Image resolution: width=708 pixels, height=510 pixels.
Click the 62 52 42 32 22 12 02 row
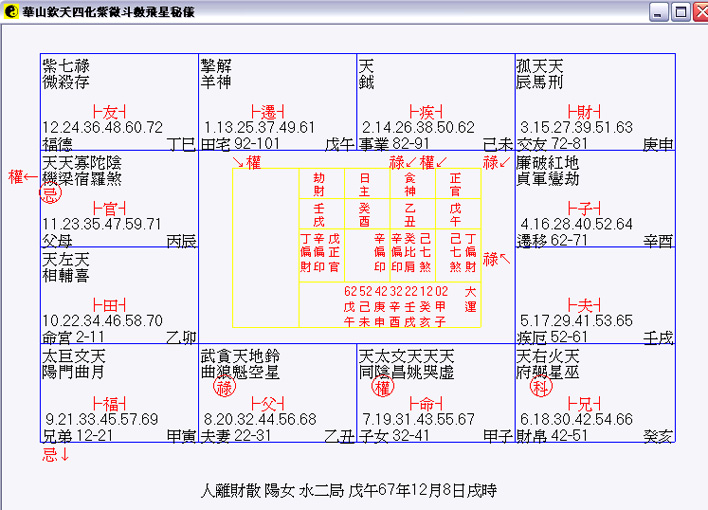pos(396,291)
